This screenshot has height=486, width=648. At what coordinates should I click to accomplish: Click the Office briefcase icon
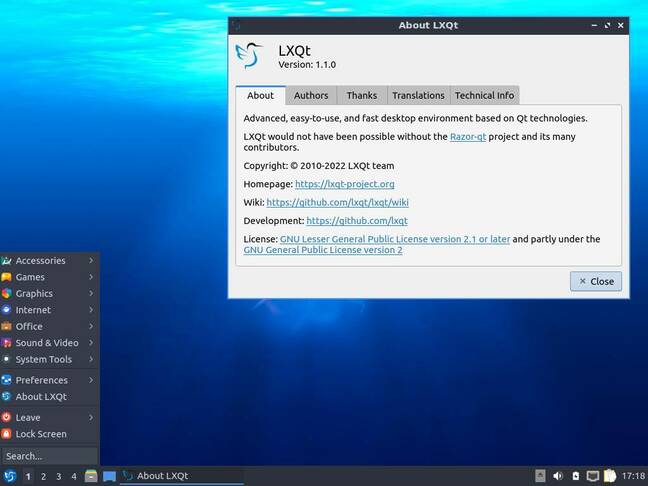point(6,326)
